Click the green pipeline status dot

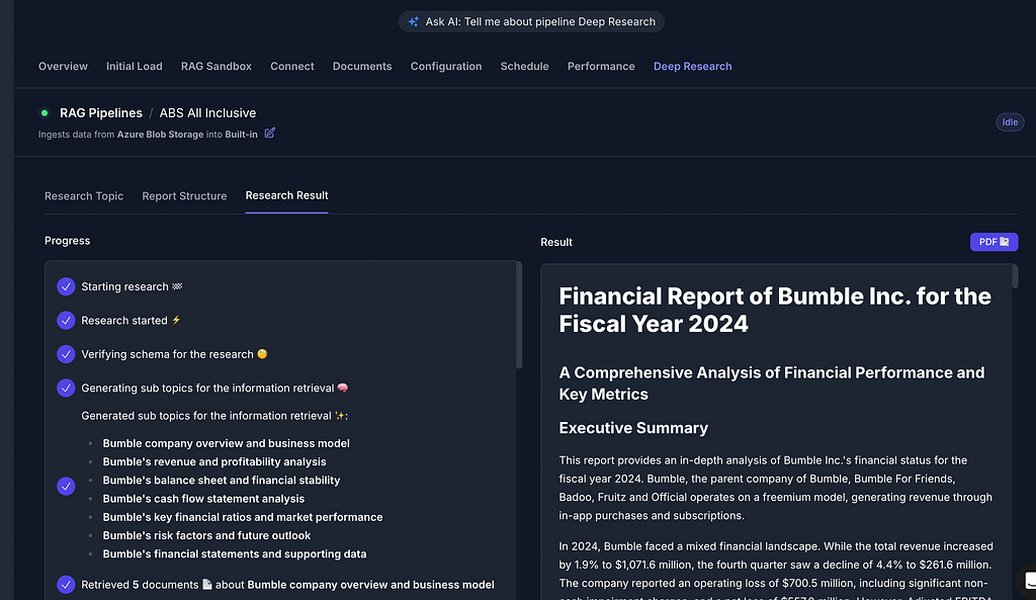44,113
